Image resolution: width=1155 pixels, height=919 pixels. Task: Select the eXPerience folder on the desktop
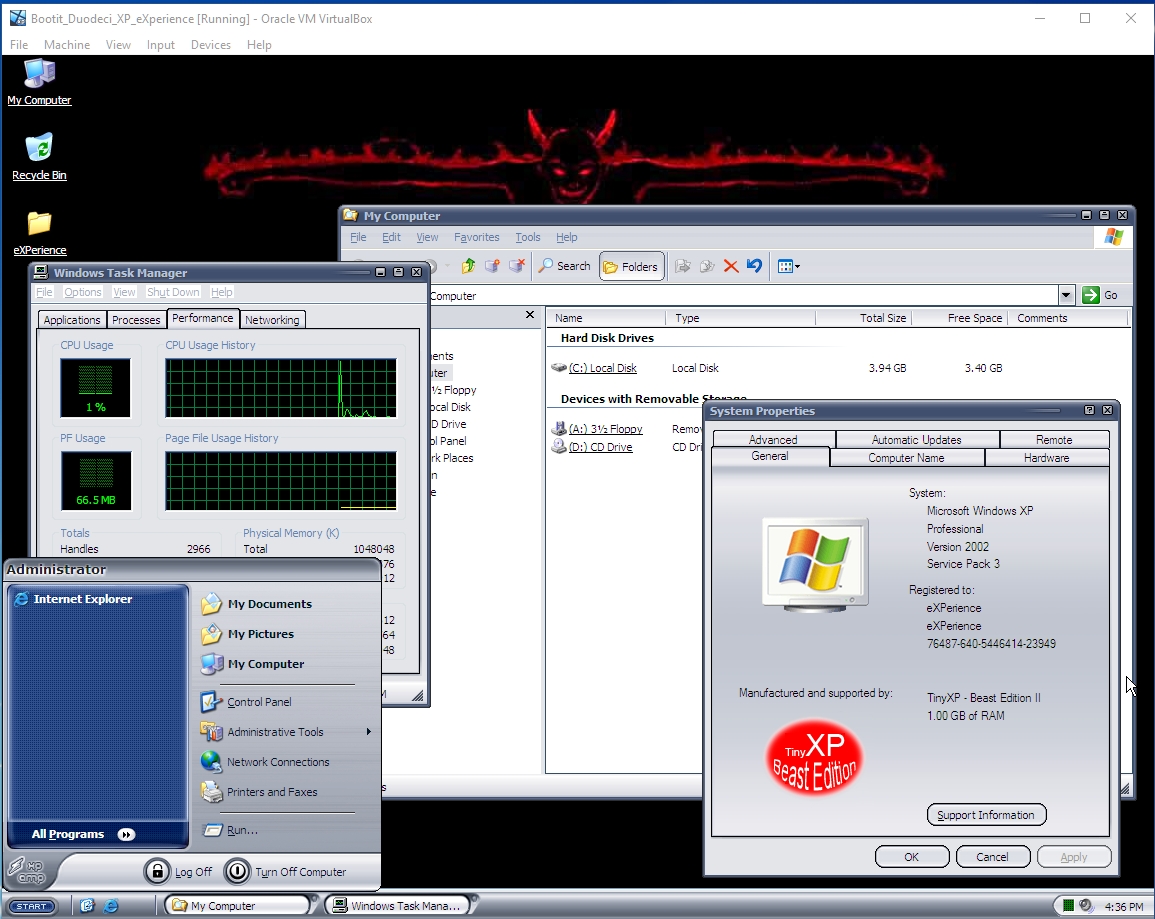[40, 233]
